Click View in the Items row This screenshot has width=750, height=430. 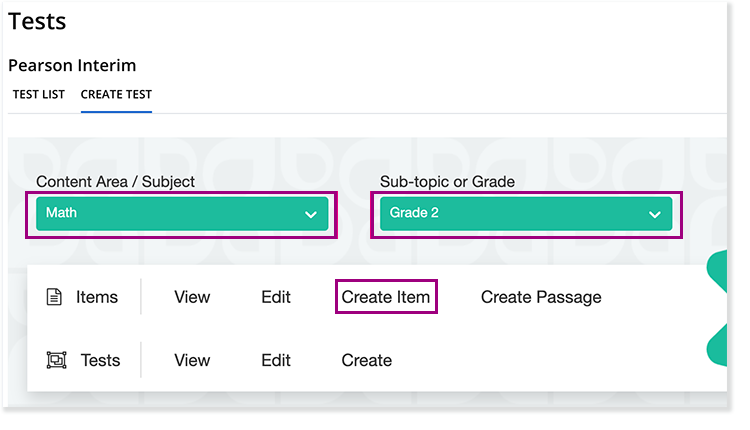[x=192, y=297]
